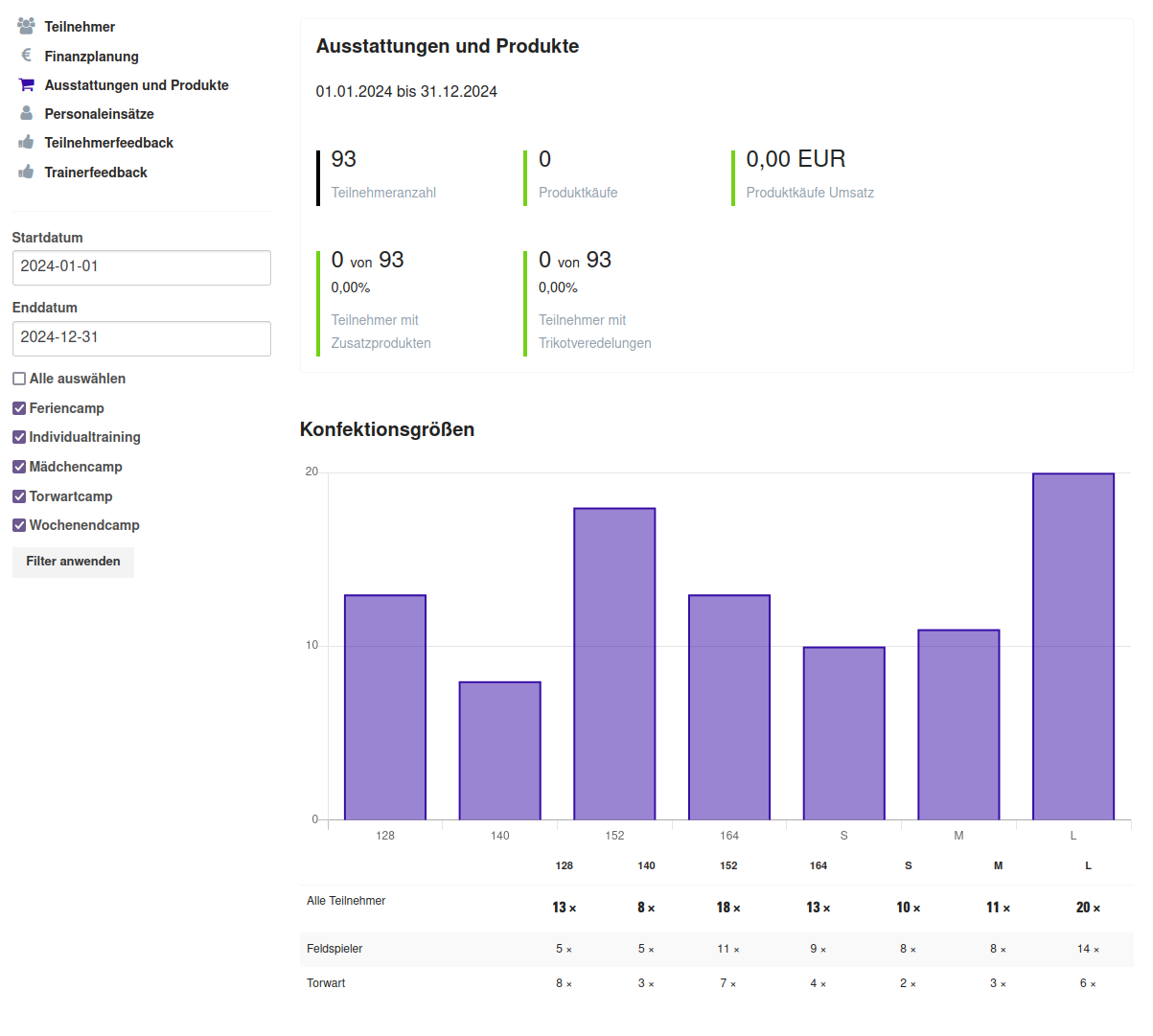Click the Euro icon for Finanzplanung
This screenshot has width=1153, height=1036.
pyautogui.click(x=26, y=56)
